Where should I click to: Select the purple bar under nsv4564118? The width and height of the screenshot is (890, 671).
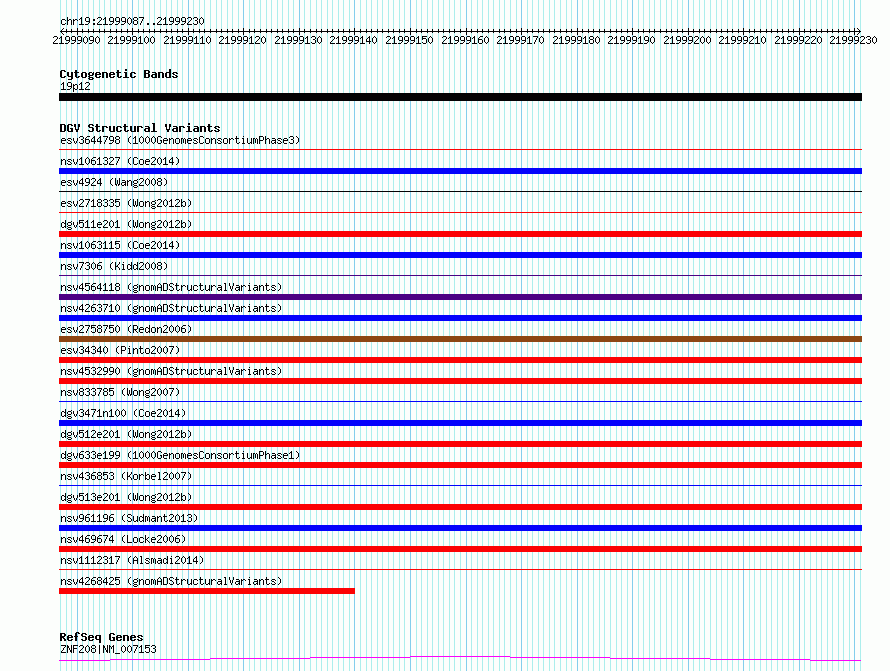460,297
